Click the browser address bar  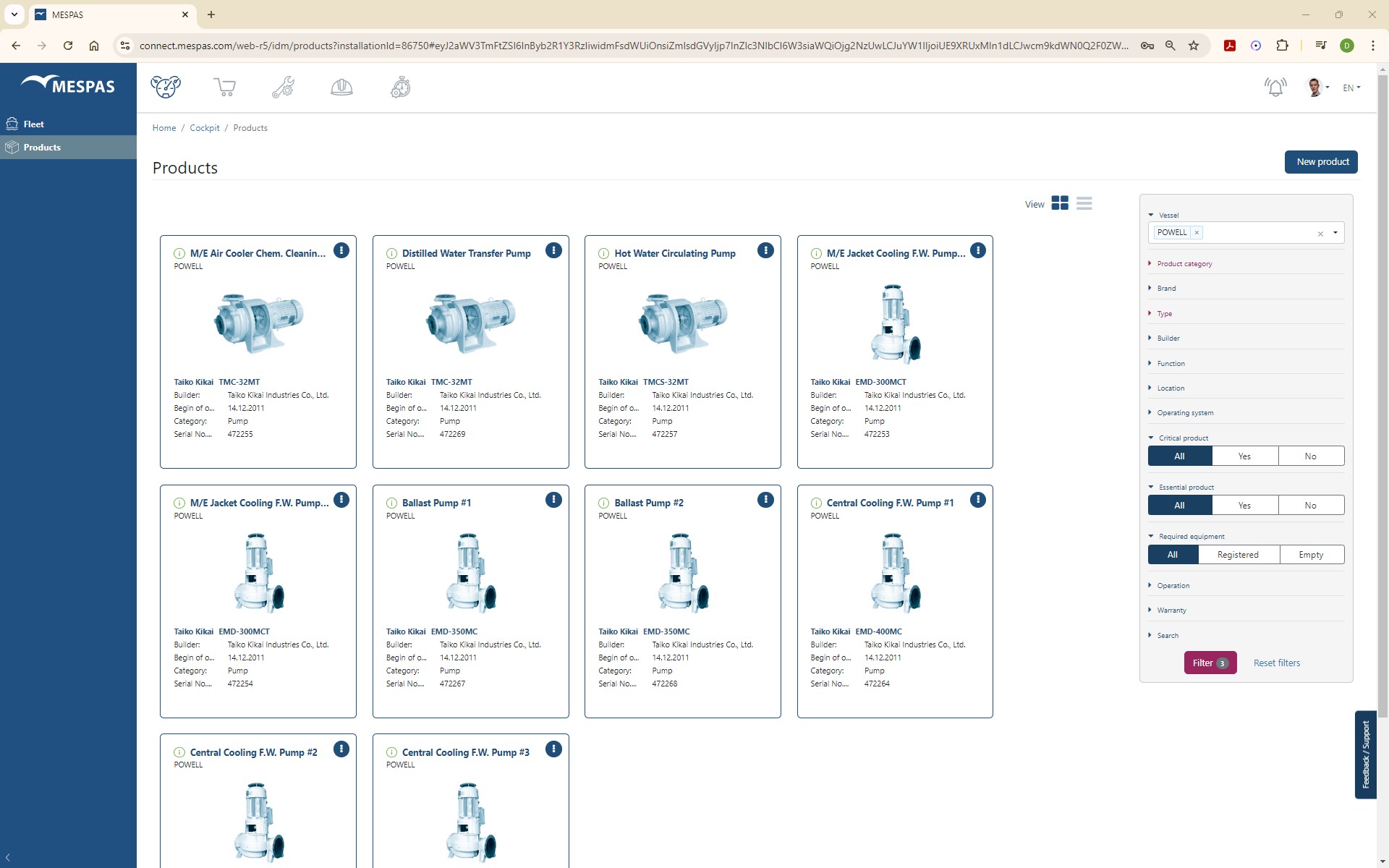click(633, 46)
